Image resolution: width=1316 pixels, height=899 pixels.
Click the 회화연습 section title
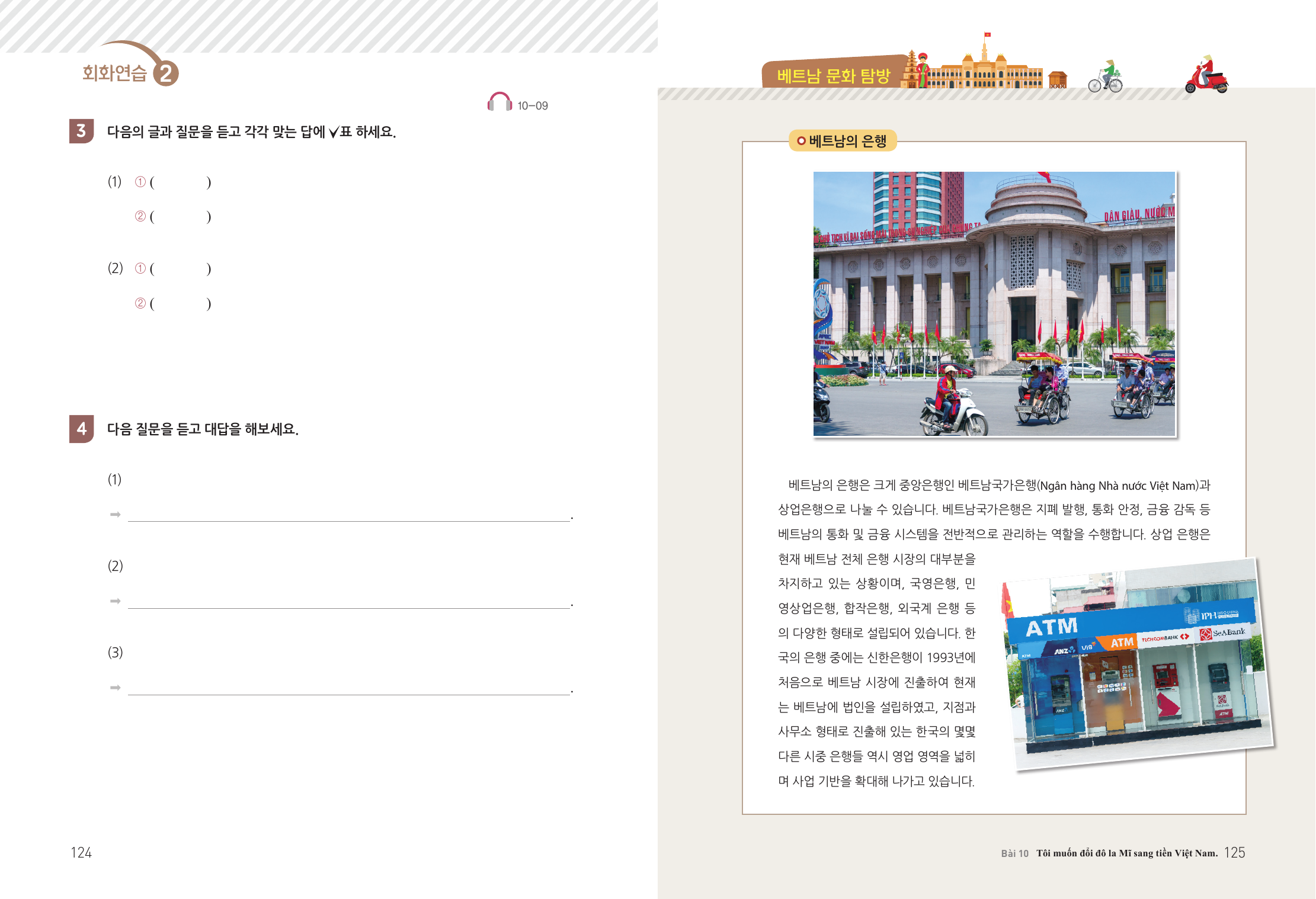(114, 73)
